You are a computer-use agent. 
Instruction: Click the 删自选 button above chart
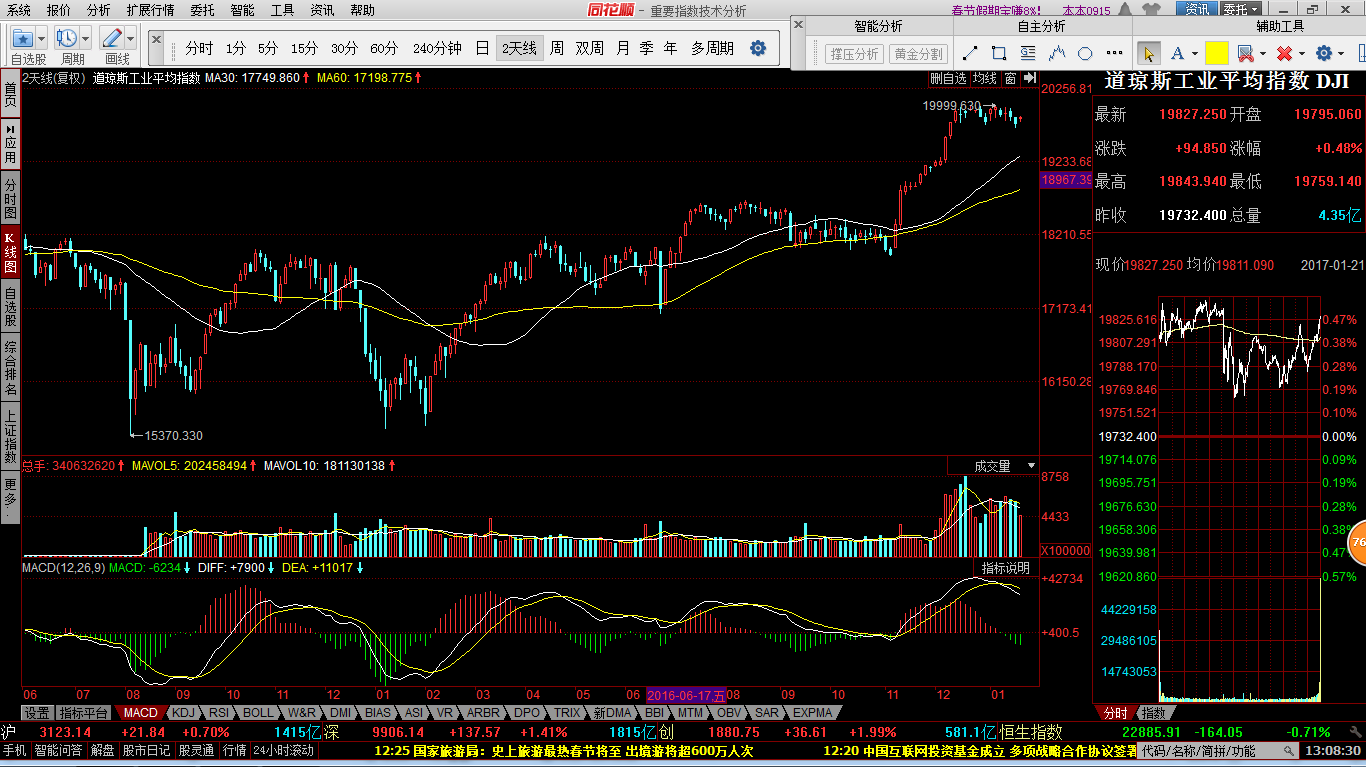[948, 78]
